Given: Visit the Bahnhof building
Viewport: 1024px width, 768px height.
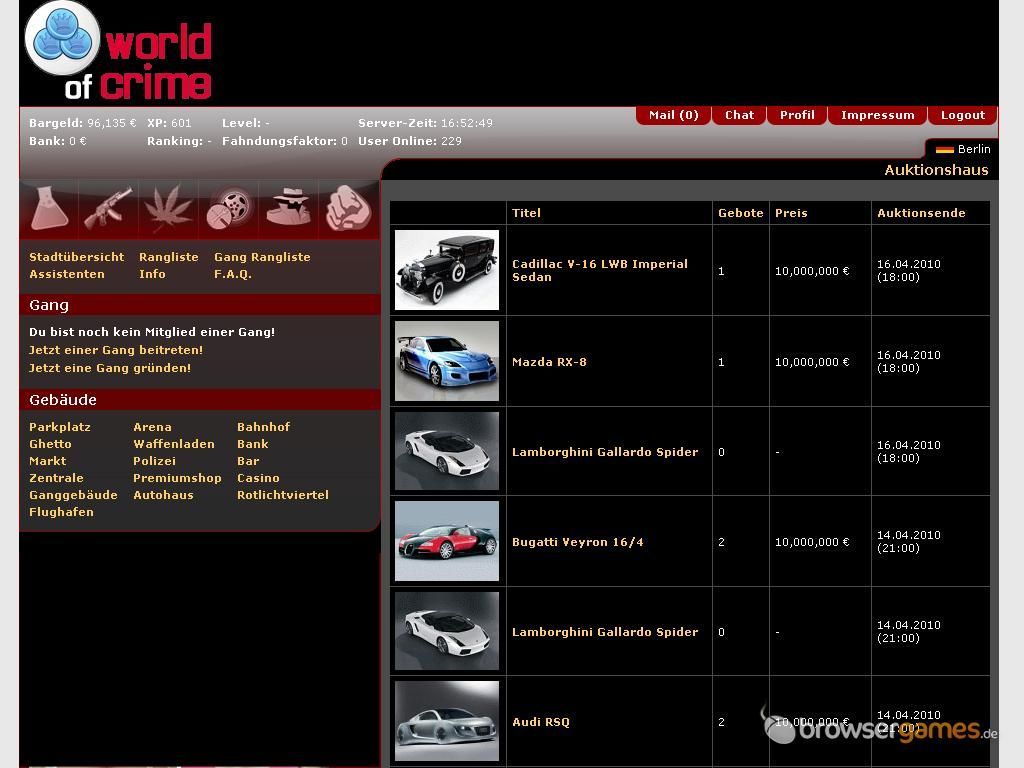Looking at the screenshot, I should [263, 427].
